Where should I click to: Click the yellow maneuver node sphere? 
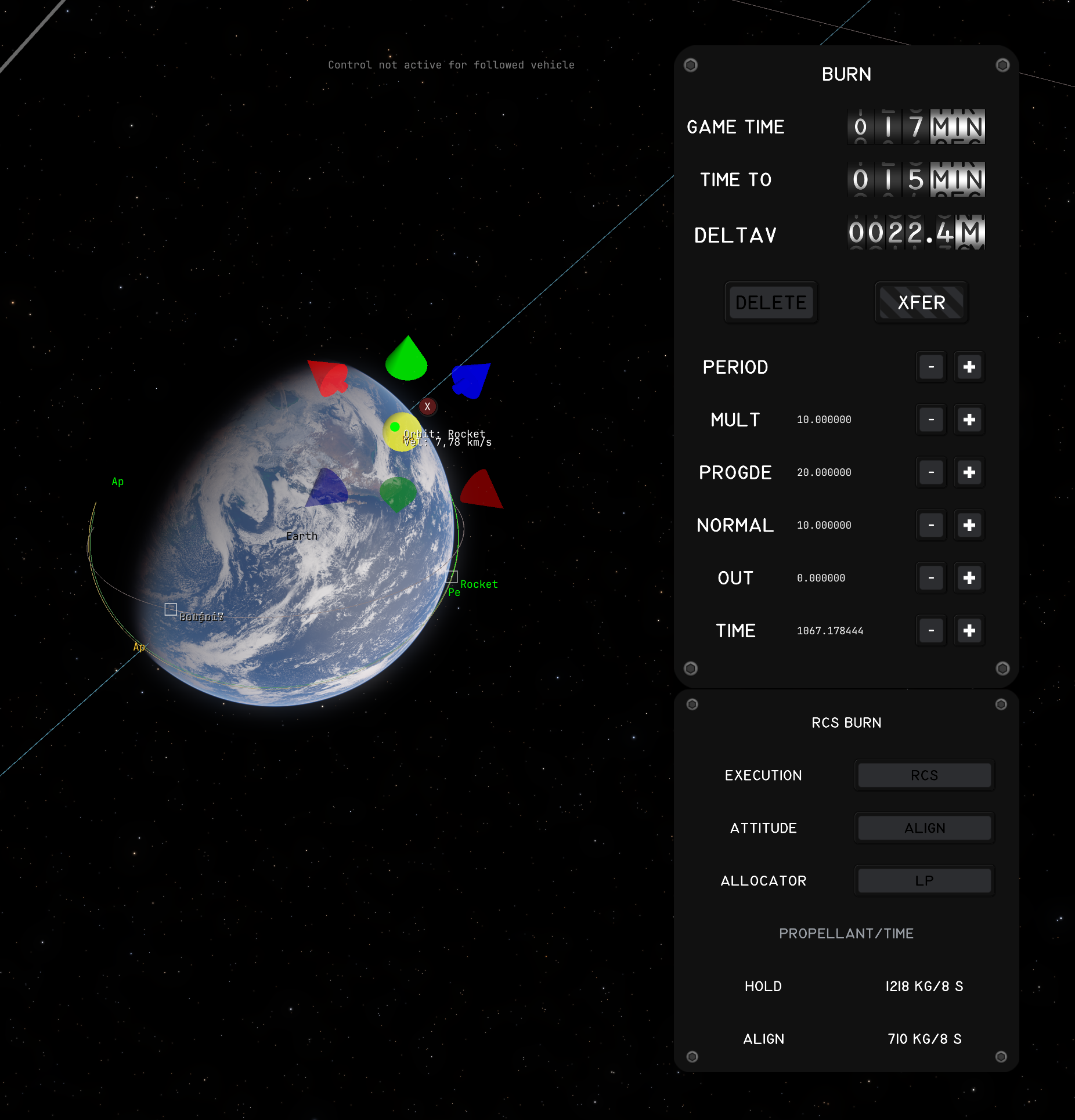tap(401, 432)
